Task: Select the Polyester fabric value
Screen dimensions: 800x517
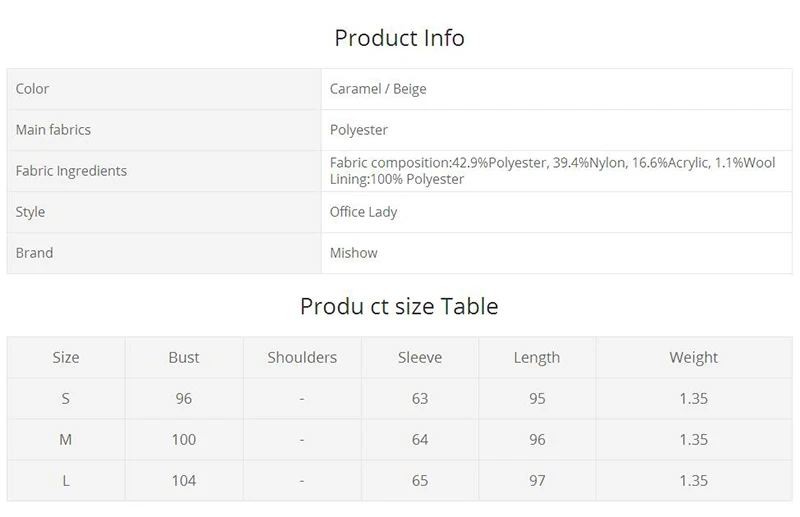Action: 359,130
